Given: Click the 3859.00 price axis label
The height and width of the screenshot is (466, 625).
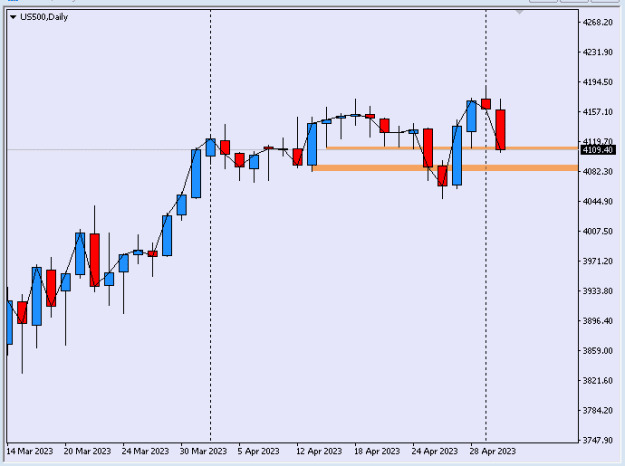Looking at the screenshot, I should (x=597, y=351).
